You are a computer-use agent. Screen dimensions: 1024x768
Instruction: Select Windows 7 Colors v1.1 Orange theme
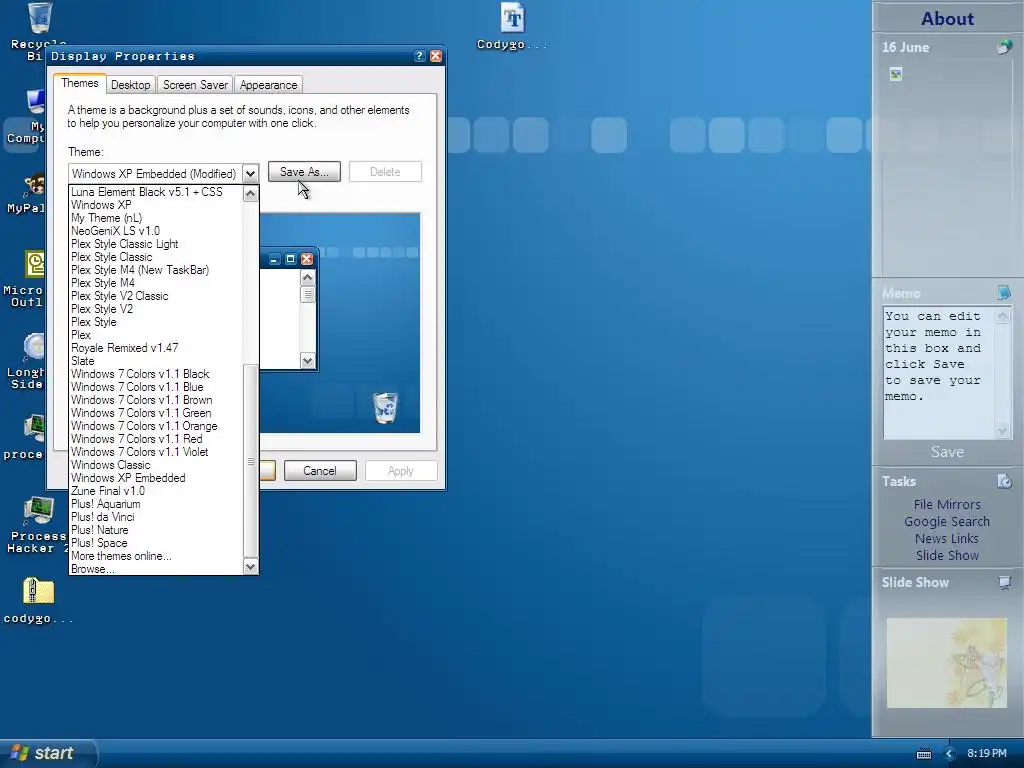pos(155,426)
